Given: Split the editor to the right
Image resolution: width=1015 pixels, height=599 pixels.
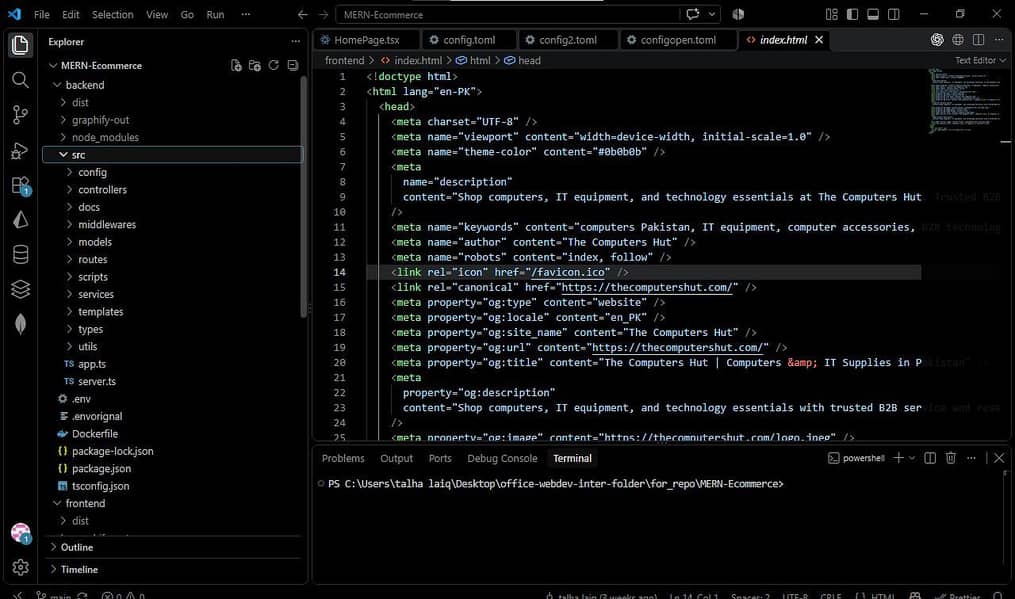Looking at the screenshot, I should tap(978, 40).
